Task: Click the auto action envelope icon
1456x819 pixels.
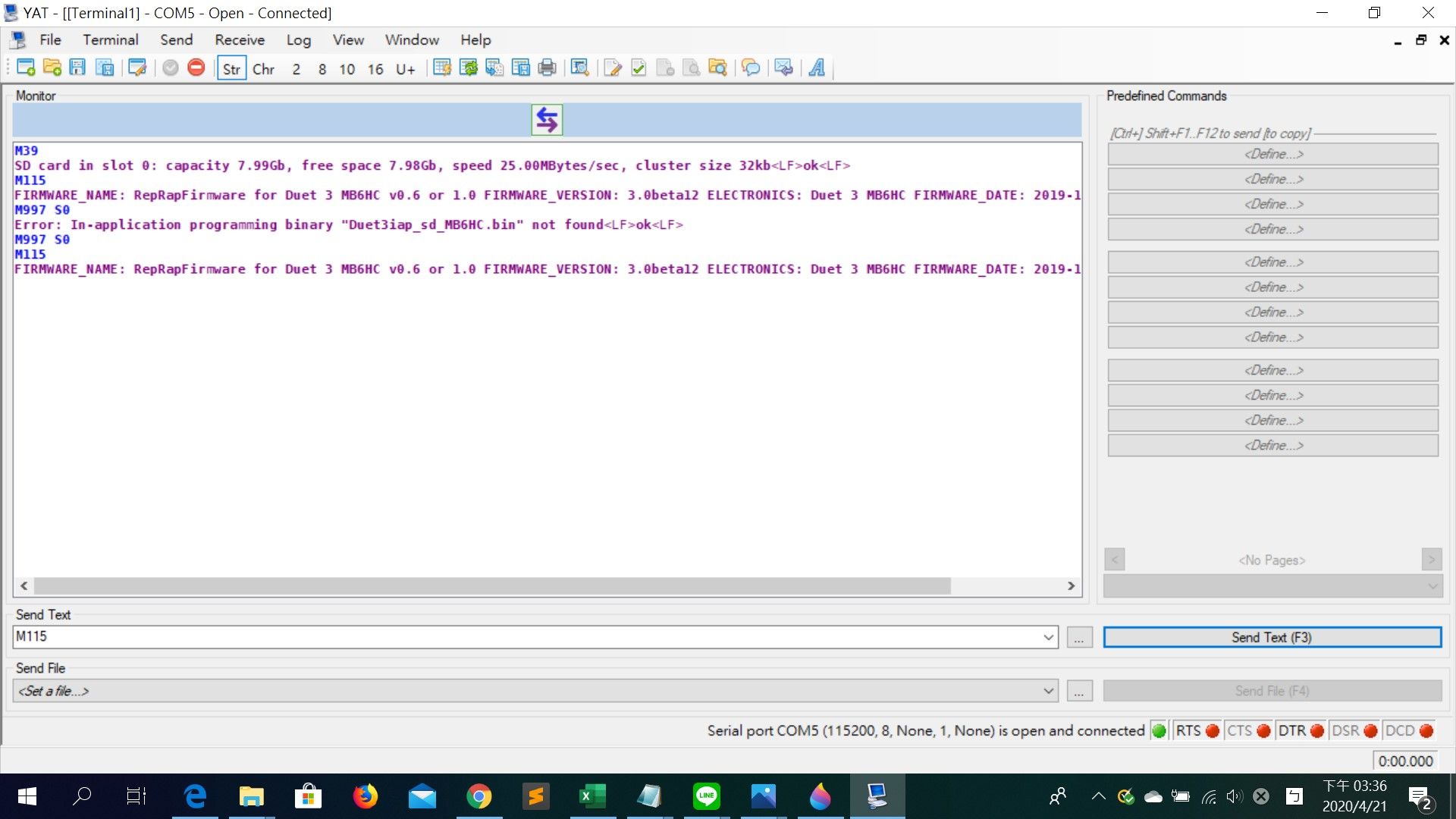Action: point(783,67)
